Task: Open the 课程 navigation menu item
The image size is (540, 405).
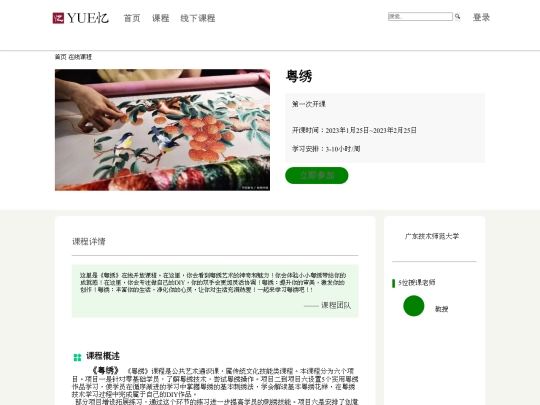Action: point(160,18)
